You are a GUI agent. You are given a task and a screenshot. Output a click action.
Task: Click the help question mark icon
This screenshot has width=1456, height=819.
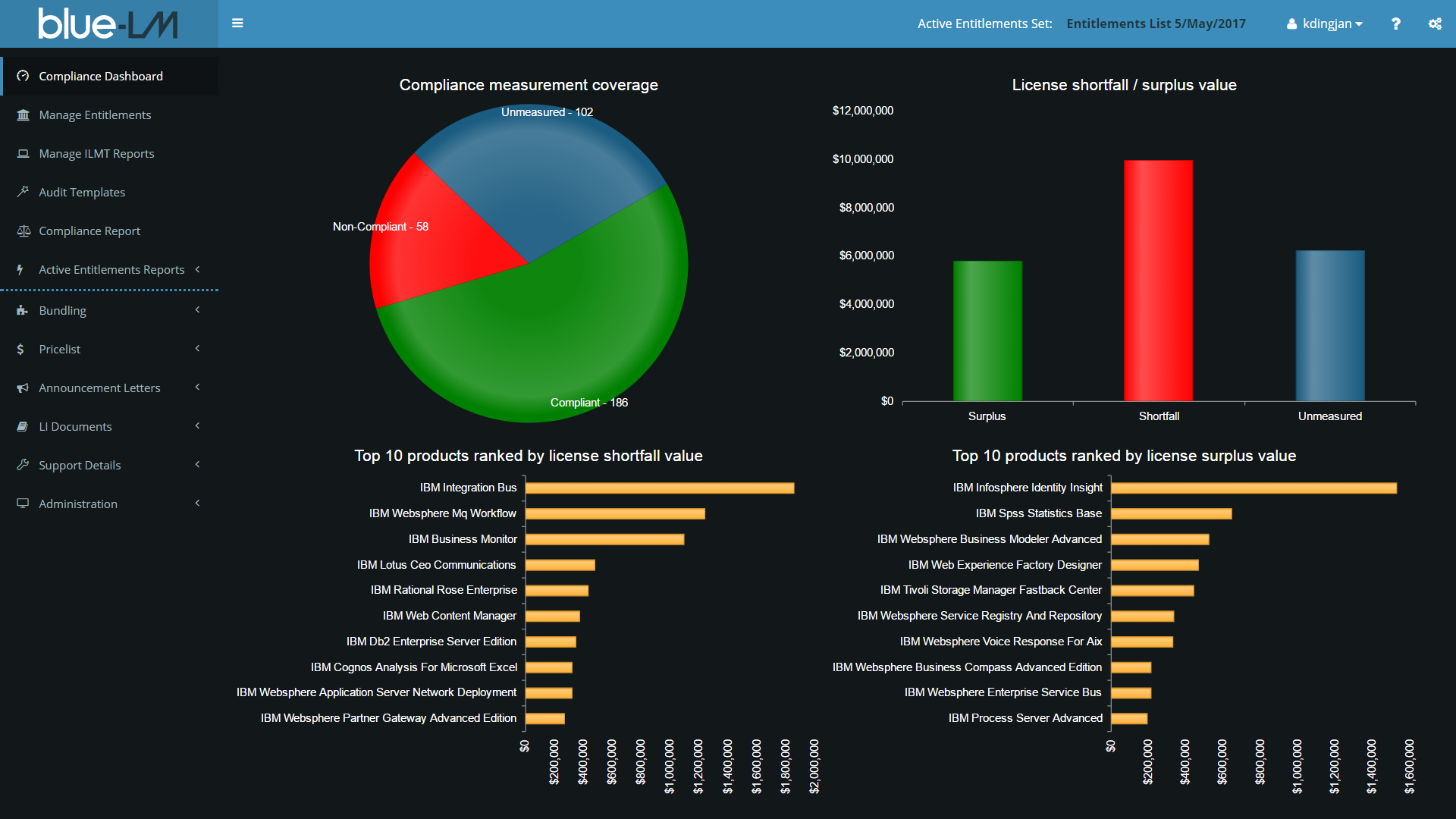(1395, 24)
